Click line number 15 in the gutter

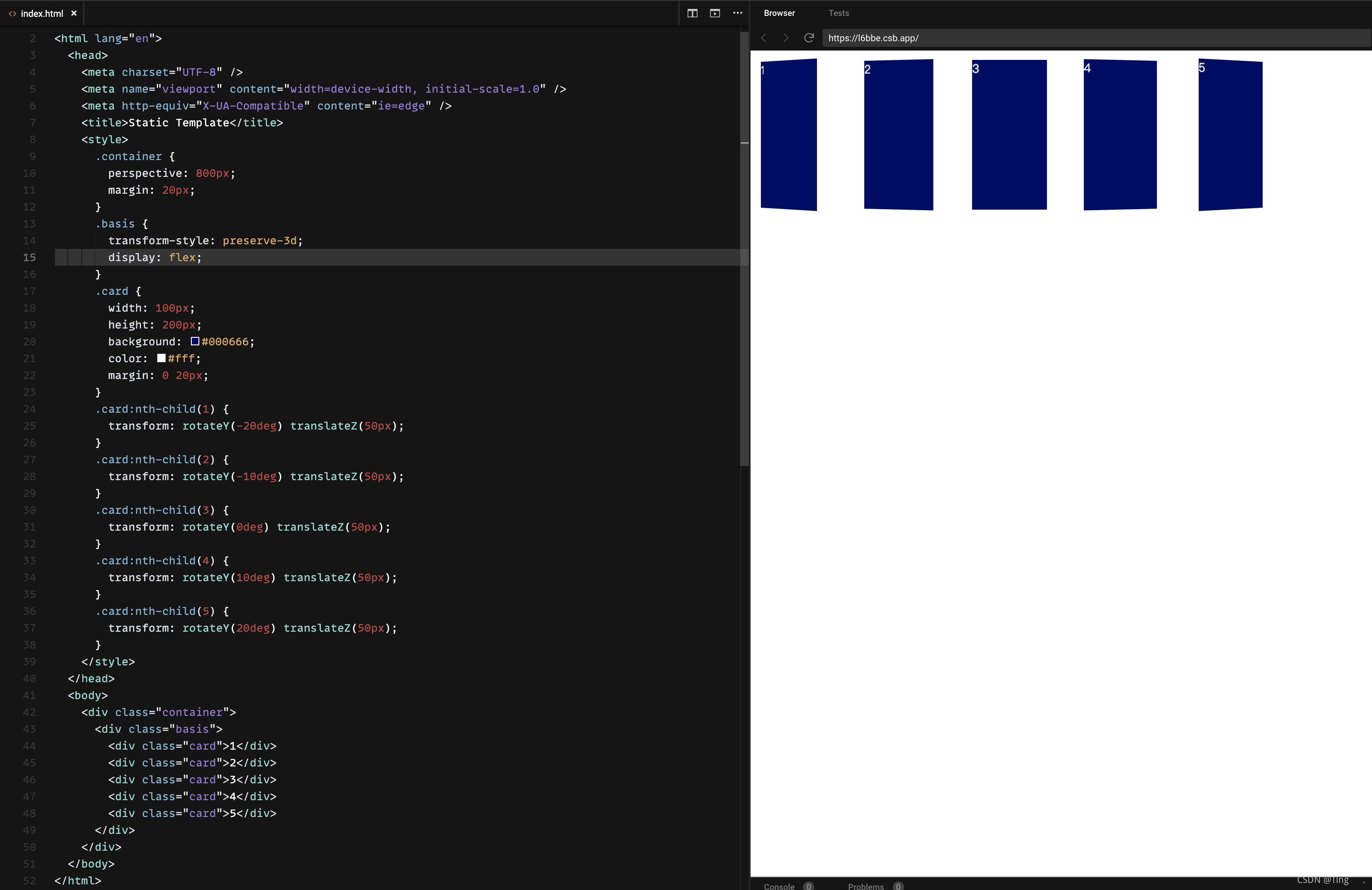[x=29, y=257]
